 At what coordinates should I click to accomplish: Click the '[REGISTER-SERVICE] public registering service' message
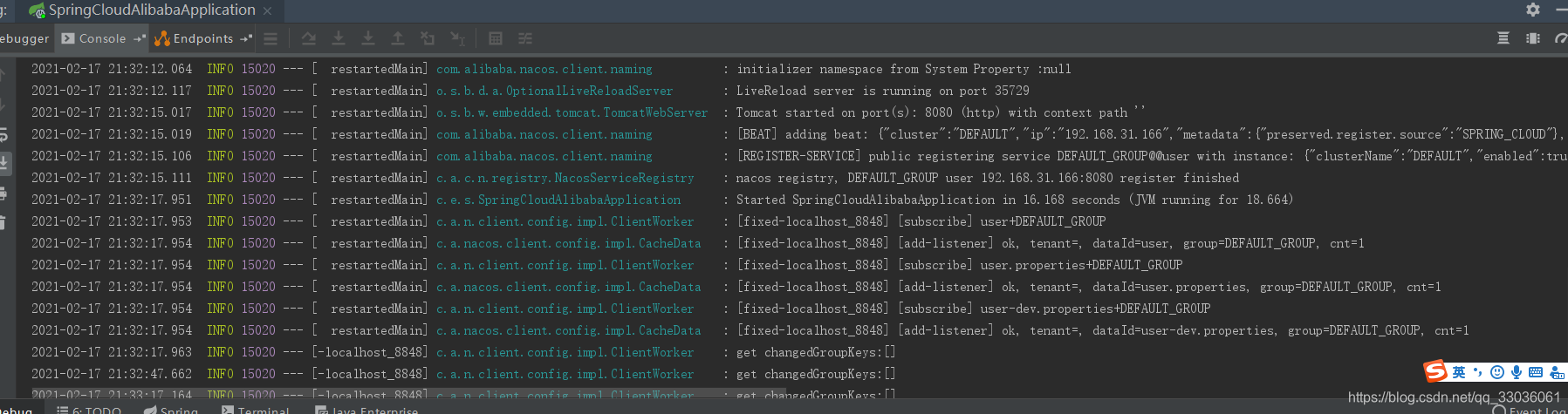1151,156
